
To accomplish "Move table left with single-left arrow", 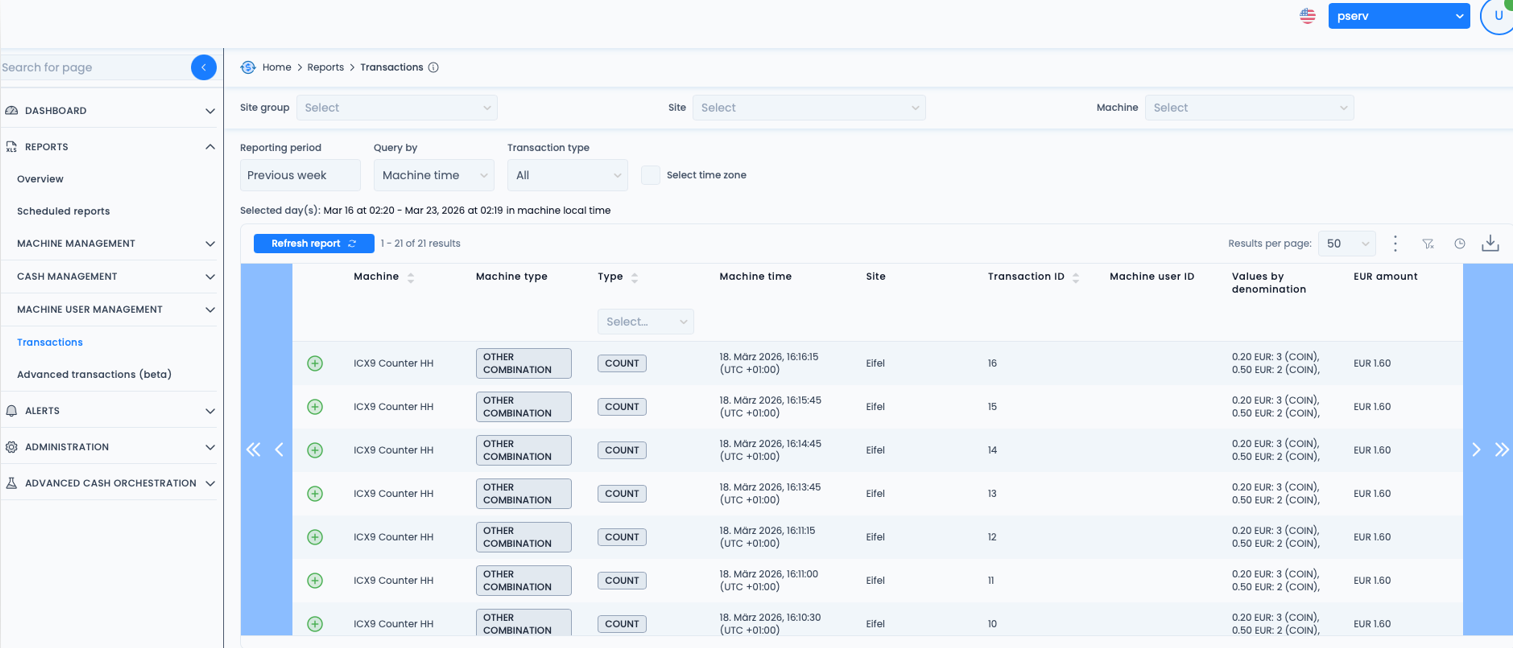I will 279,450.
